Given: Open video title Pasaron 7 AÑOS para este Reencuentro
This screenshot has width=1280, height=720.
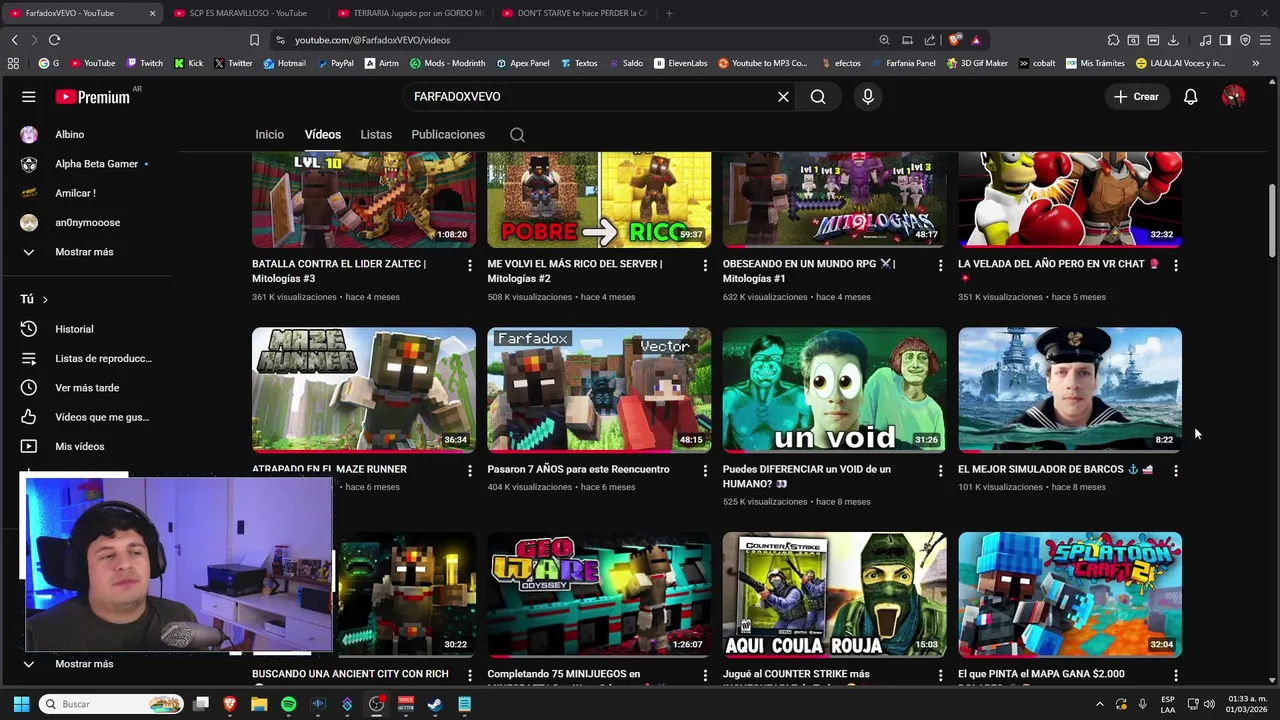Looking at the screenshot, I should [578, 469].
